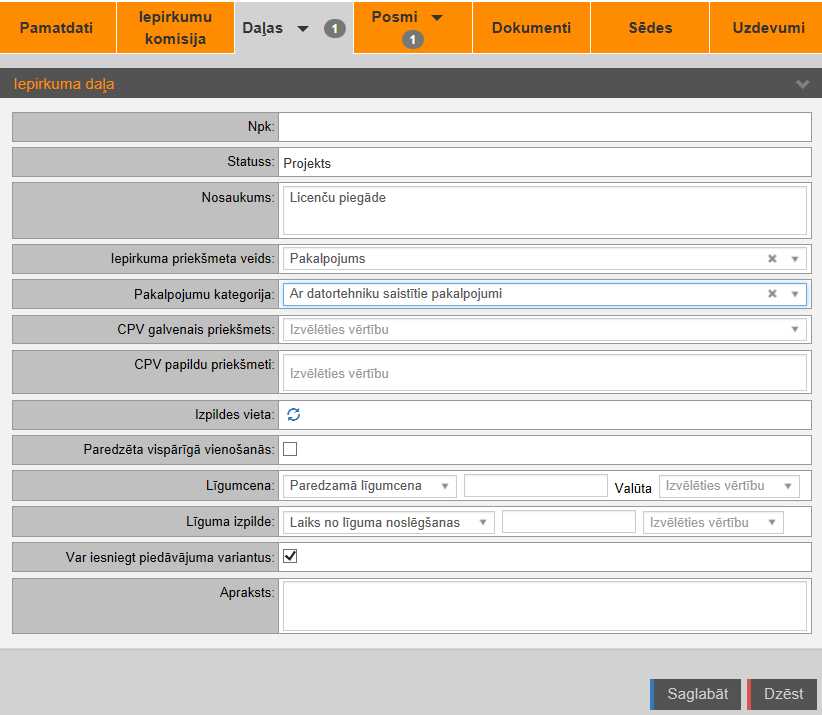Click into the Apraksts text area
Image resolution: width=822 pixels, height=715 pixels.
pyautogui.click(x=544, y=605)
